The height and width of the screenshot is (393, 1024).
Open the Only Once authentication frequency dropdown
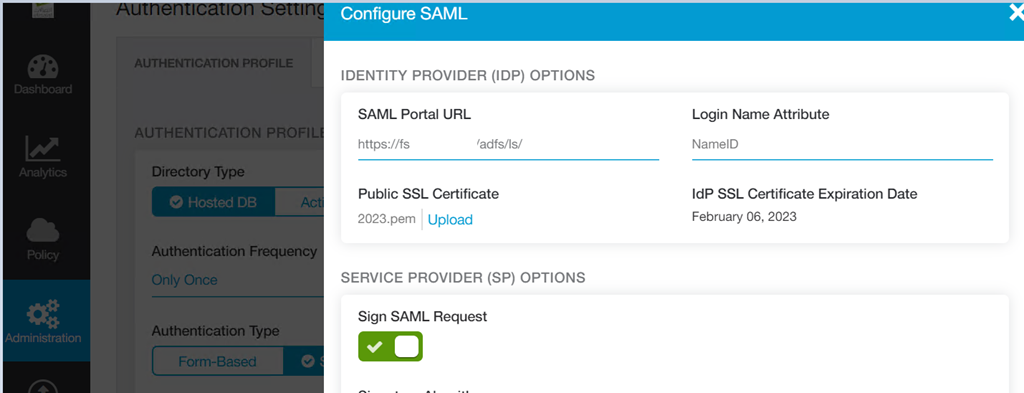238,281
